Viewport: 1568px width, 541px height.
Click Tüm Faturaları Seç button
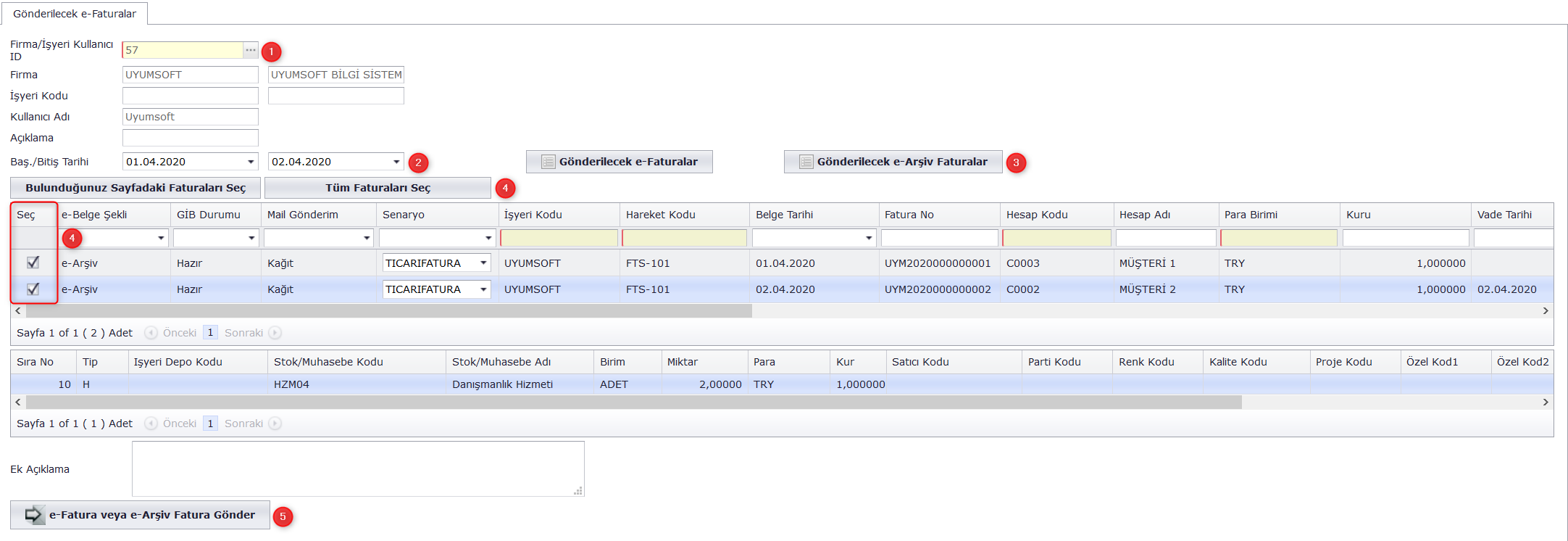coord(378,188)
